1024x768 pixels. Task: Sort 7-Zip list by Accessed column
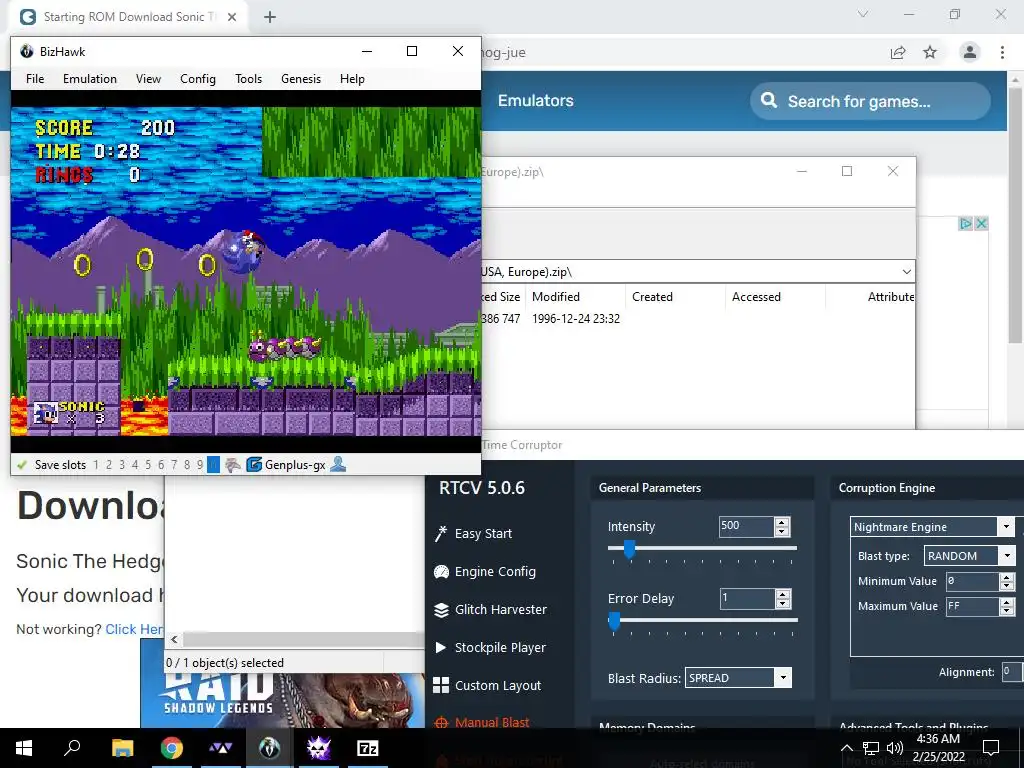point(775,296)
